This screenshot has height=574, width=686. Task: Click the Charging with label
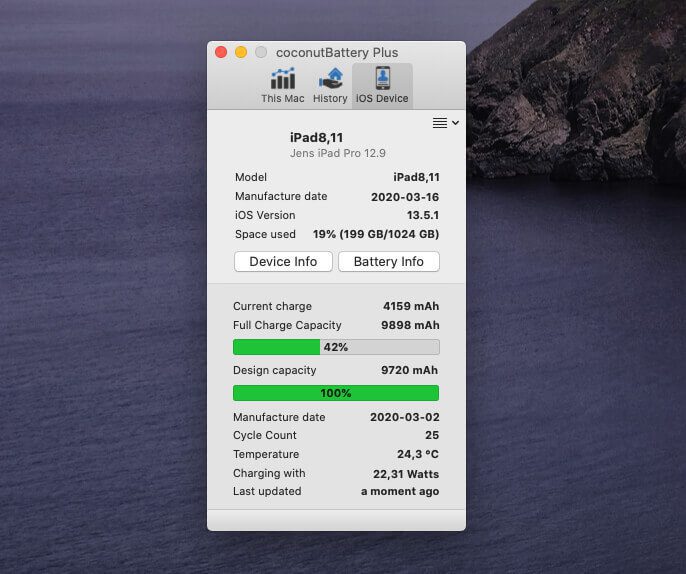pyautogui.click(x=269, y=473)
